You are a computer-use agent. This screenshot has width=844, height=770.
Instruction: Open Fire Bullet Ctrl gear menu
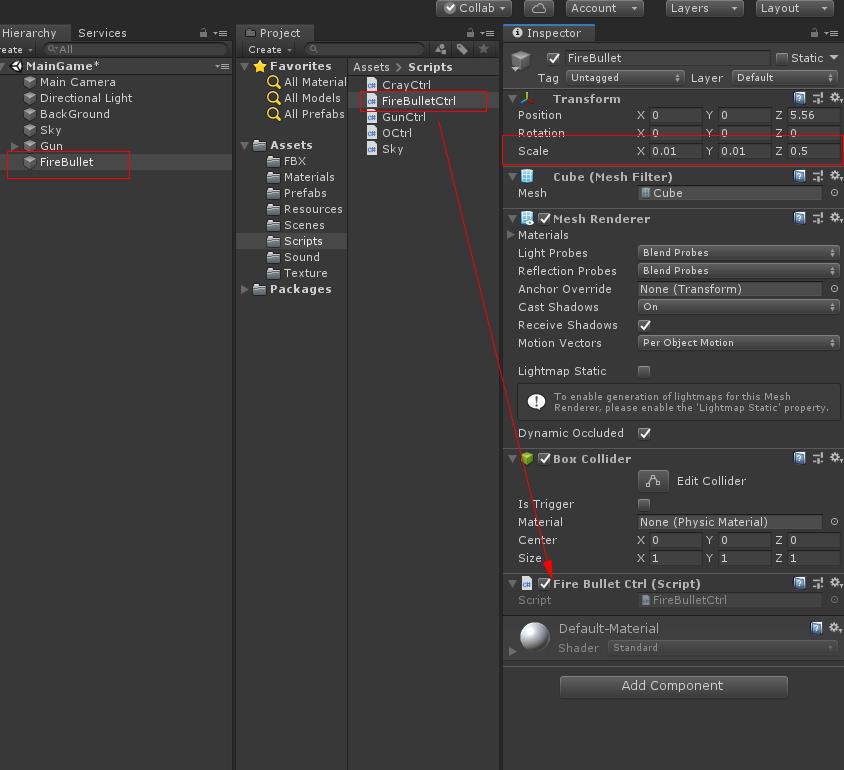coord(835,583)
